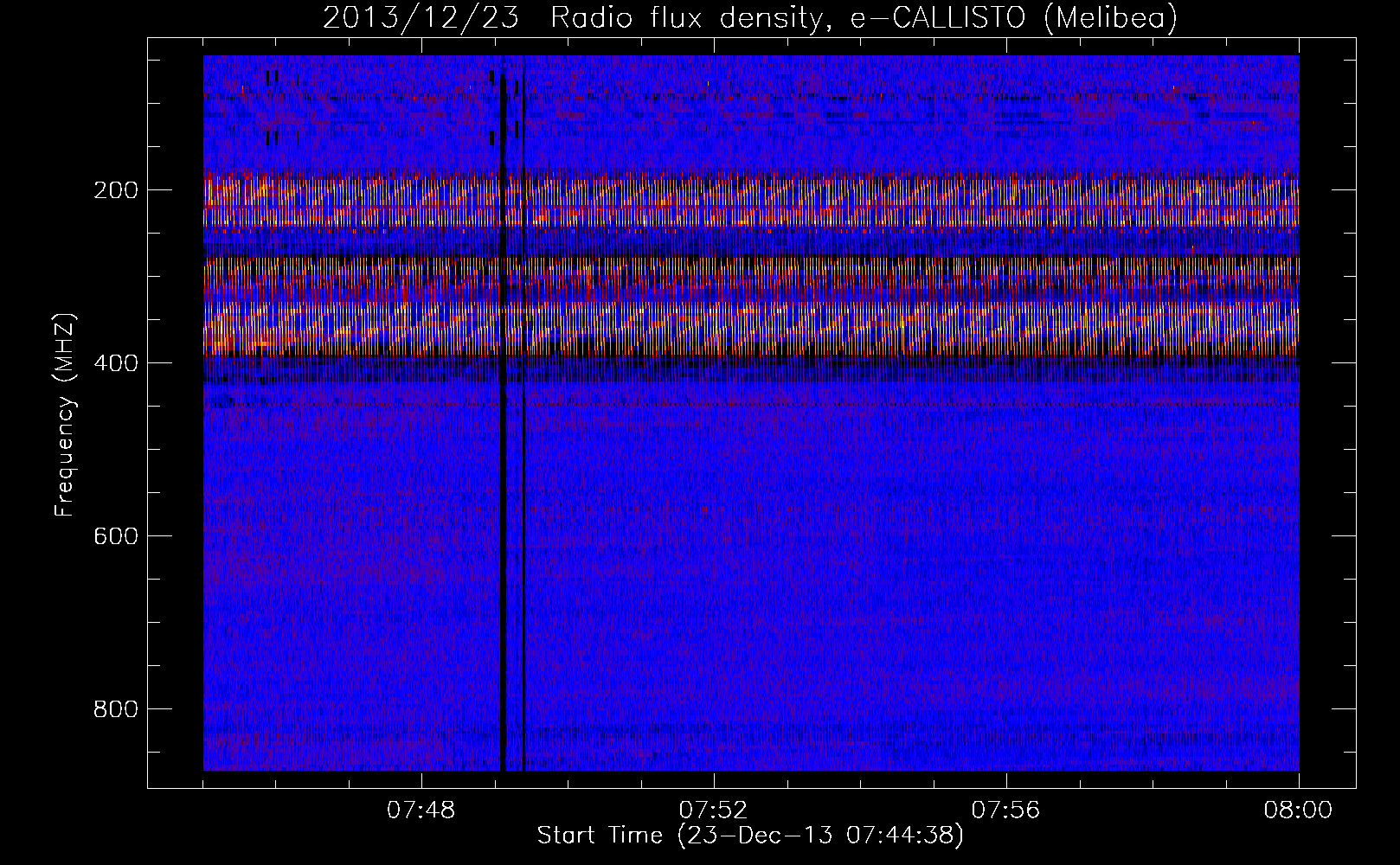Click the 200 frequency tick label

coord(115,190)
